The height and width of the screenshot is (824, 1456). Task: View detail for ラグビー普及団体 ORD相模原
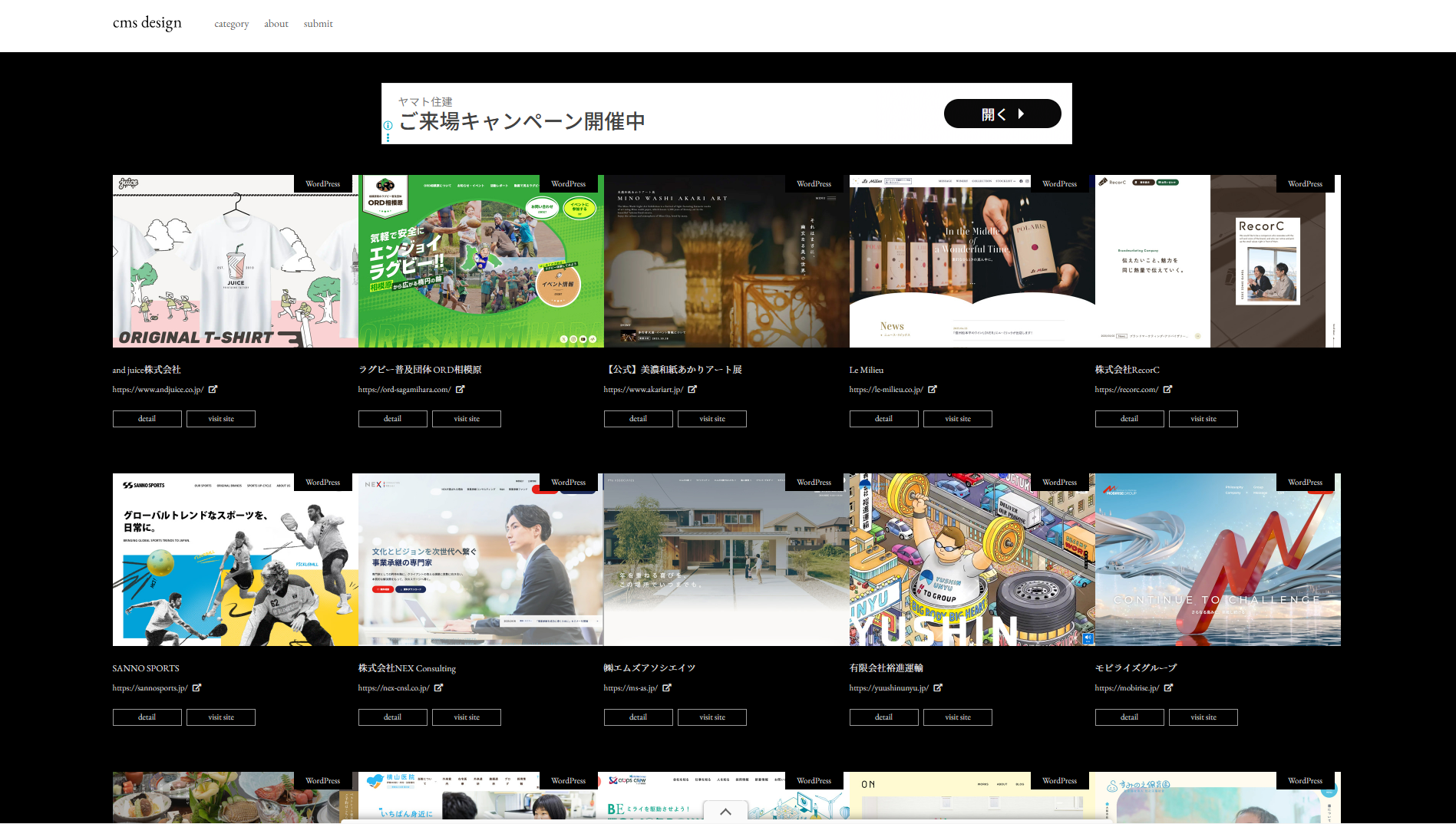coord(393,419)
